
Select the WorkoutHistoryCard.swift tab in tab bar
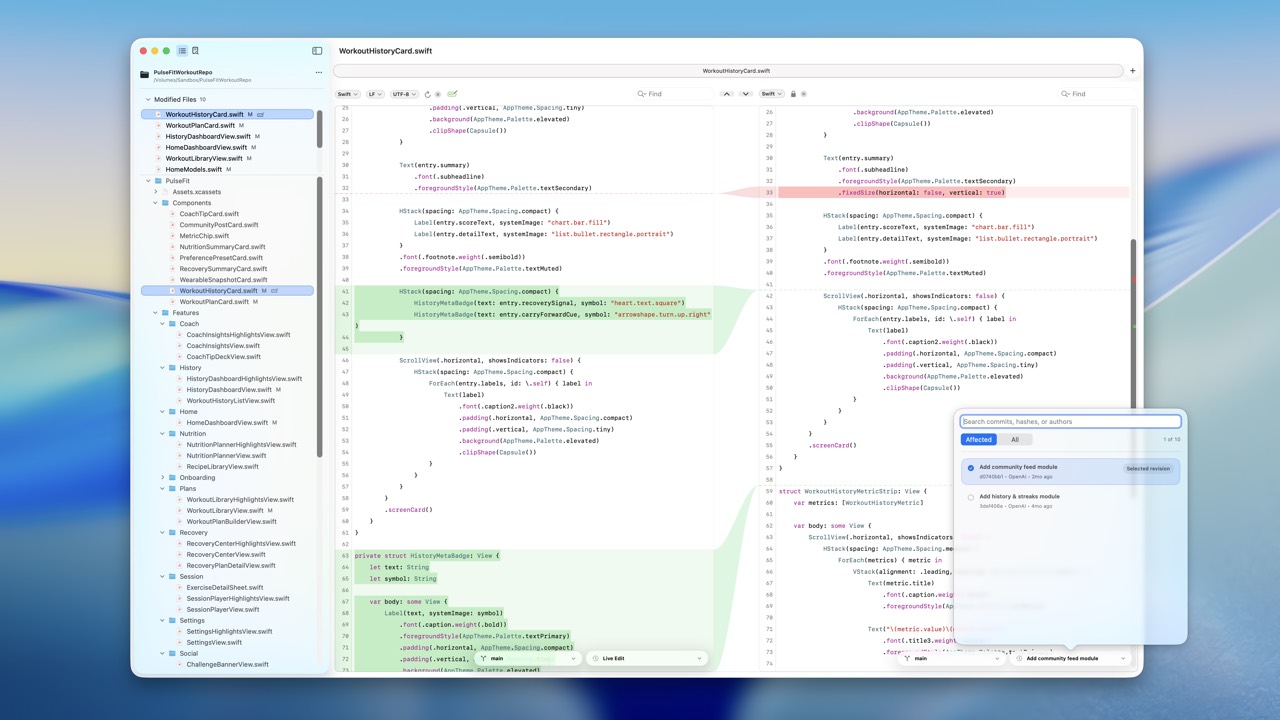point(728,71)
